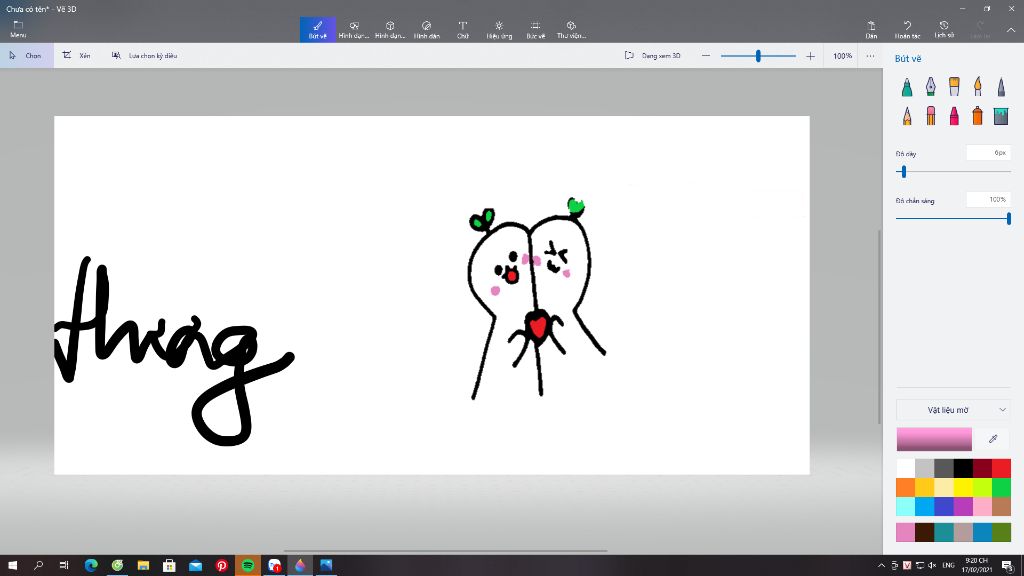Image resolution: width=1024 pixels, height=576 pixels.
Task: Select the Fill bucket tool
Action: [1001, 116]
